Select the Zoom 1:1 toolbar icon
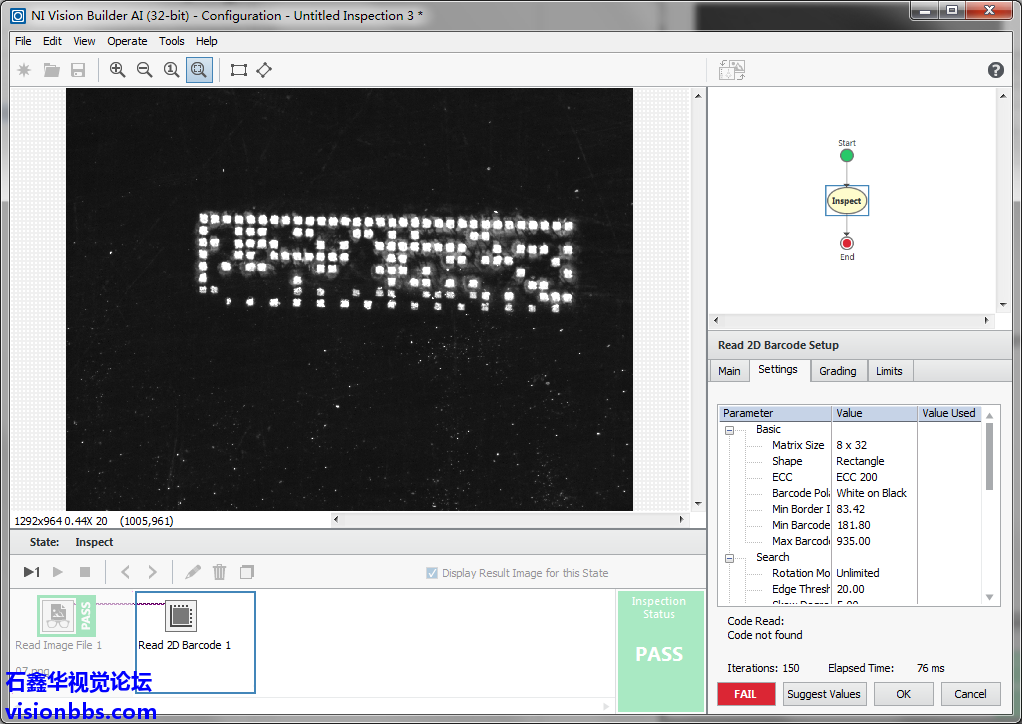The width and height of the screenshot is (1022, 724). click(171, 70)
